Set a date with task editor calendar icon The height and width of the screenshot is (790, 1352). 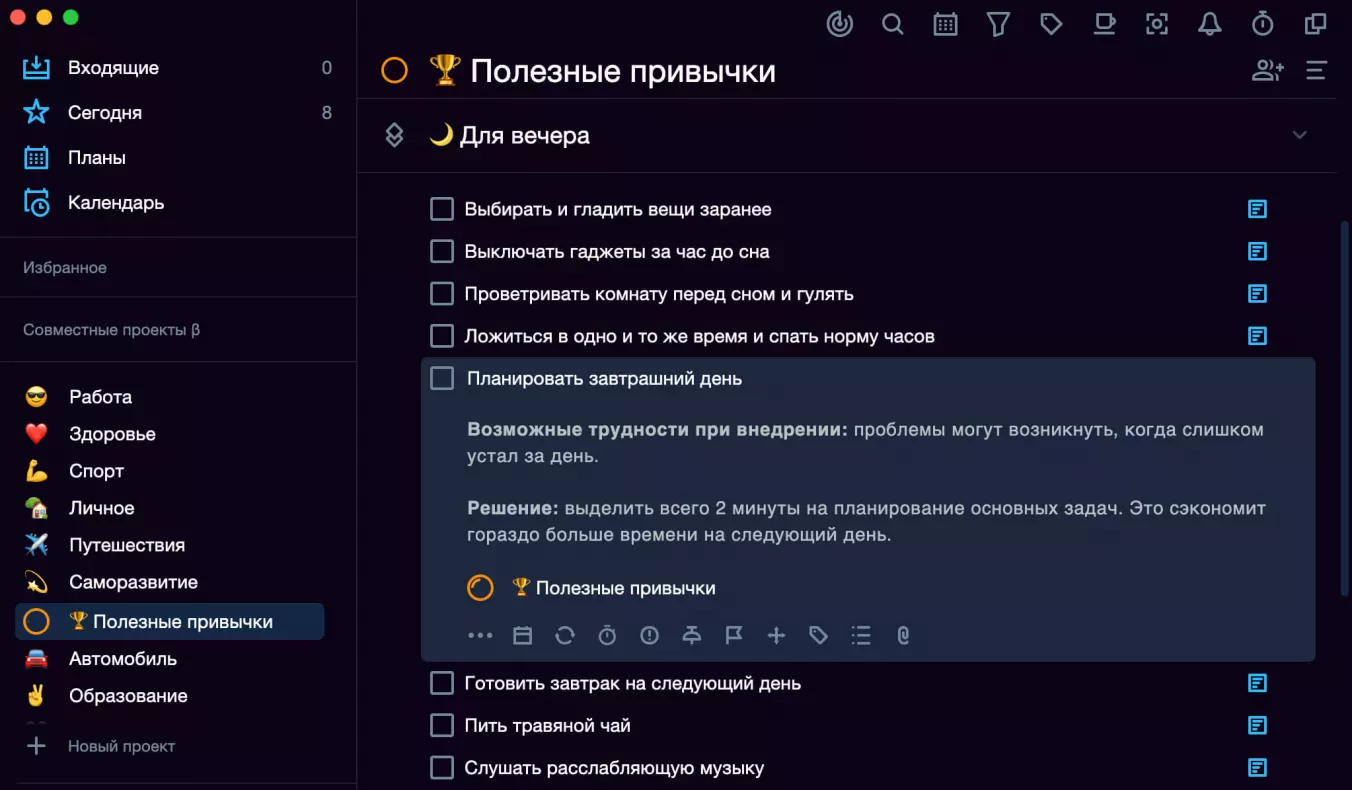(x=522, y=635)
